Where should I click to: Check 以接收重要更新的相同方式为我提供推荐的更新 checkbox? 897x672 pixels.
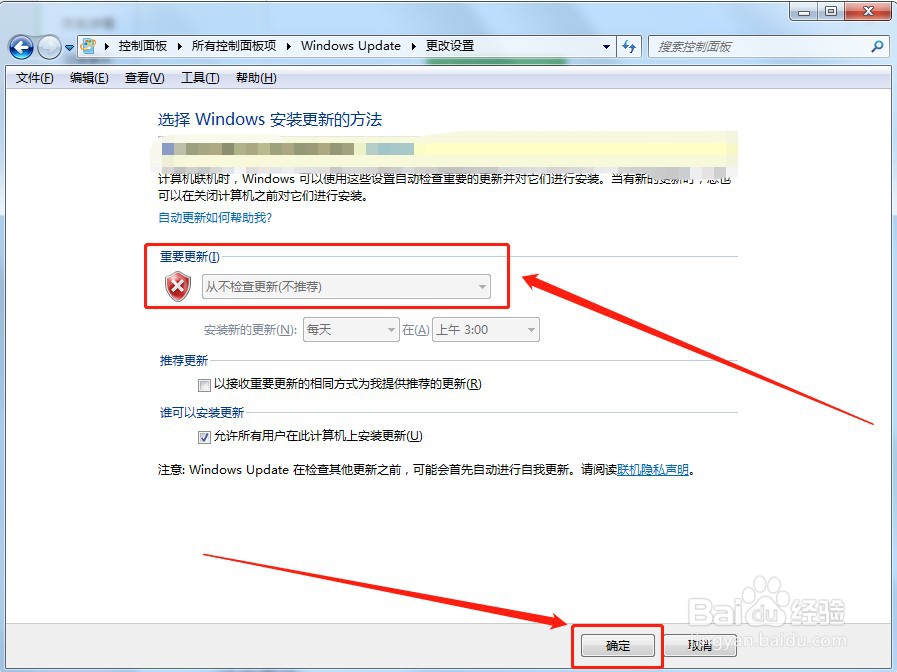204,385
